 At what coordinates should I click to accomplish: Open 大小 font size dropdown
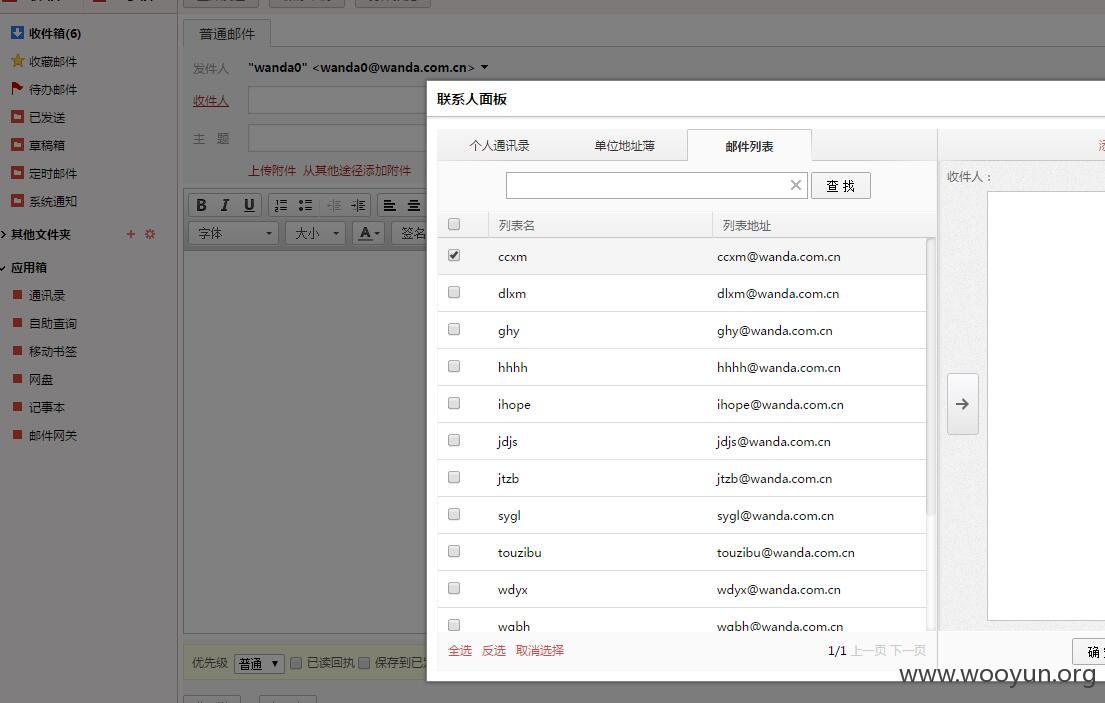point(316,233)
